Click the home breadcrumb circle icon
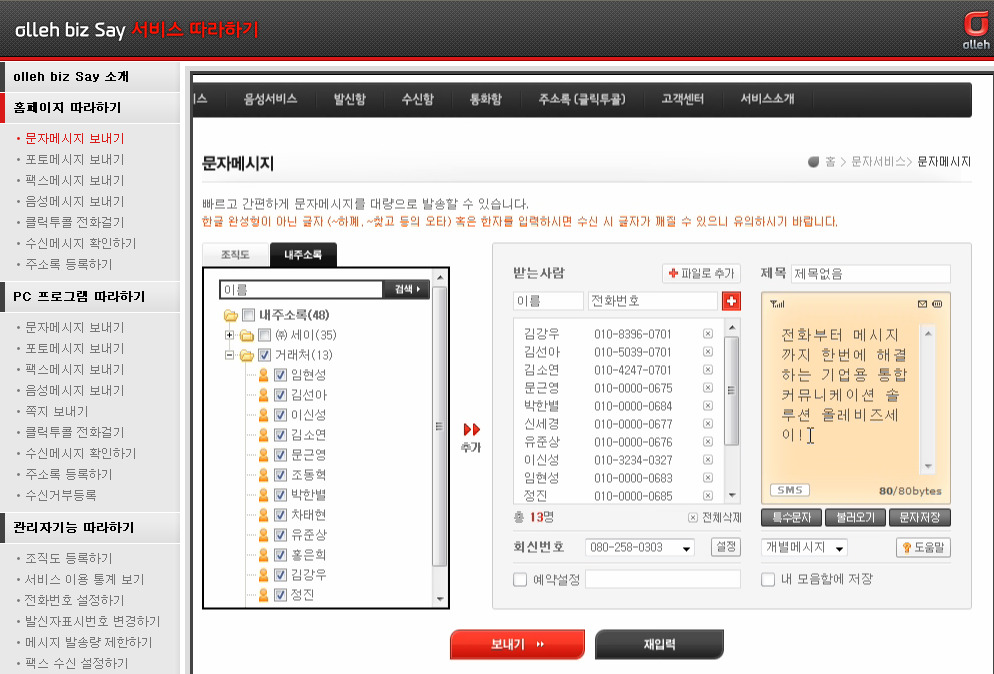Image resolution: width=994 pixels, height=674 pixels. pos(813,162)
